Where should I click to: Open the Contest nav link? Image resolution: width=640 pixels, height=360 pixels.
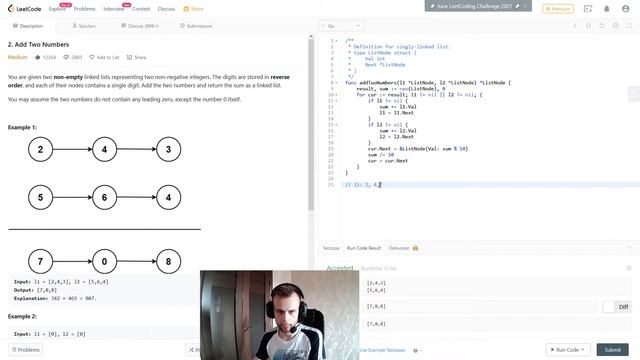141,9
